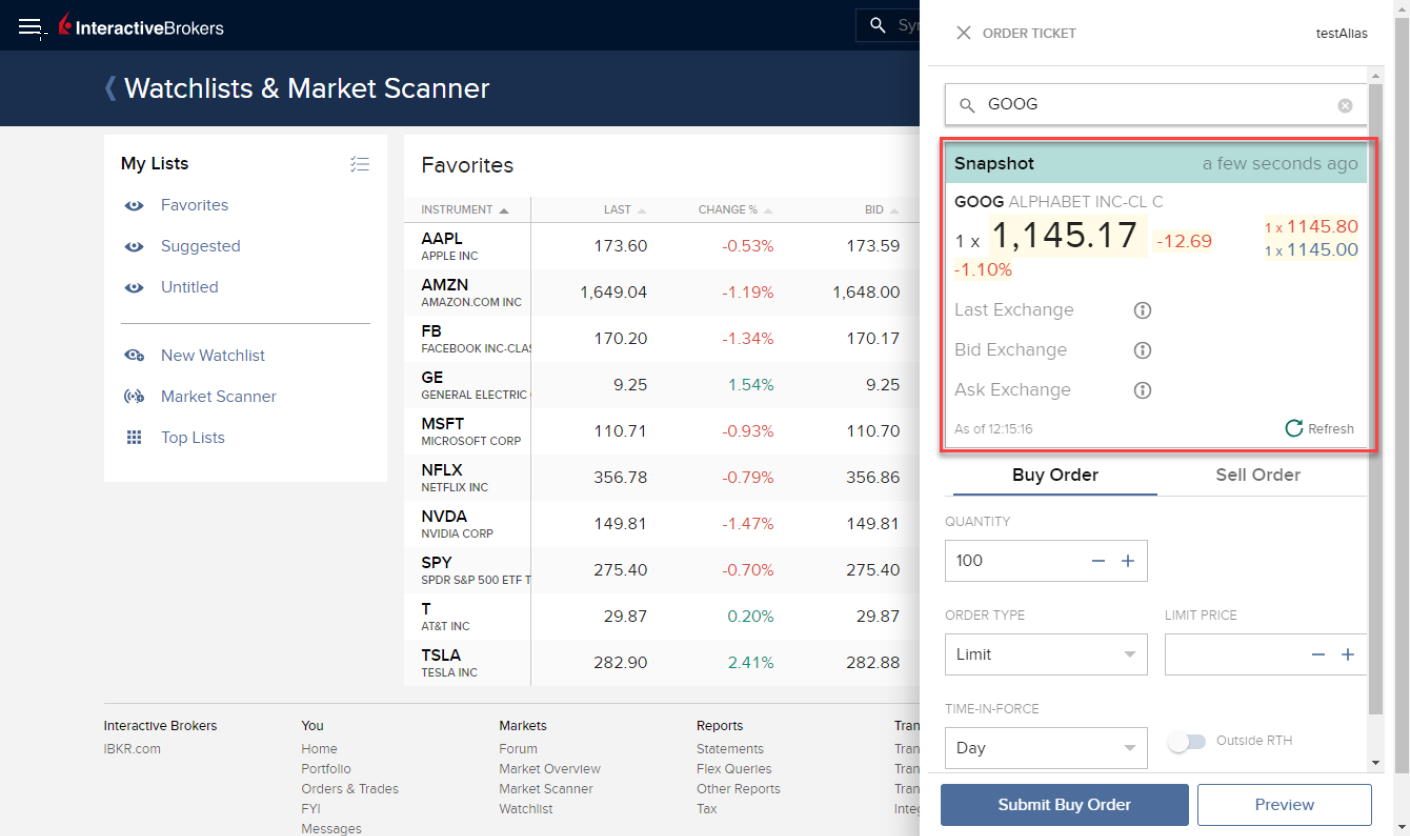The width and height of the screenshot is (1410, 836).
Task: Show info for Bid Exchange
Action: click(1142, 350)
